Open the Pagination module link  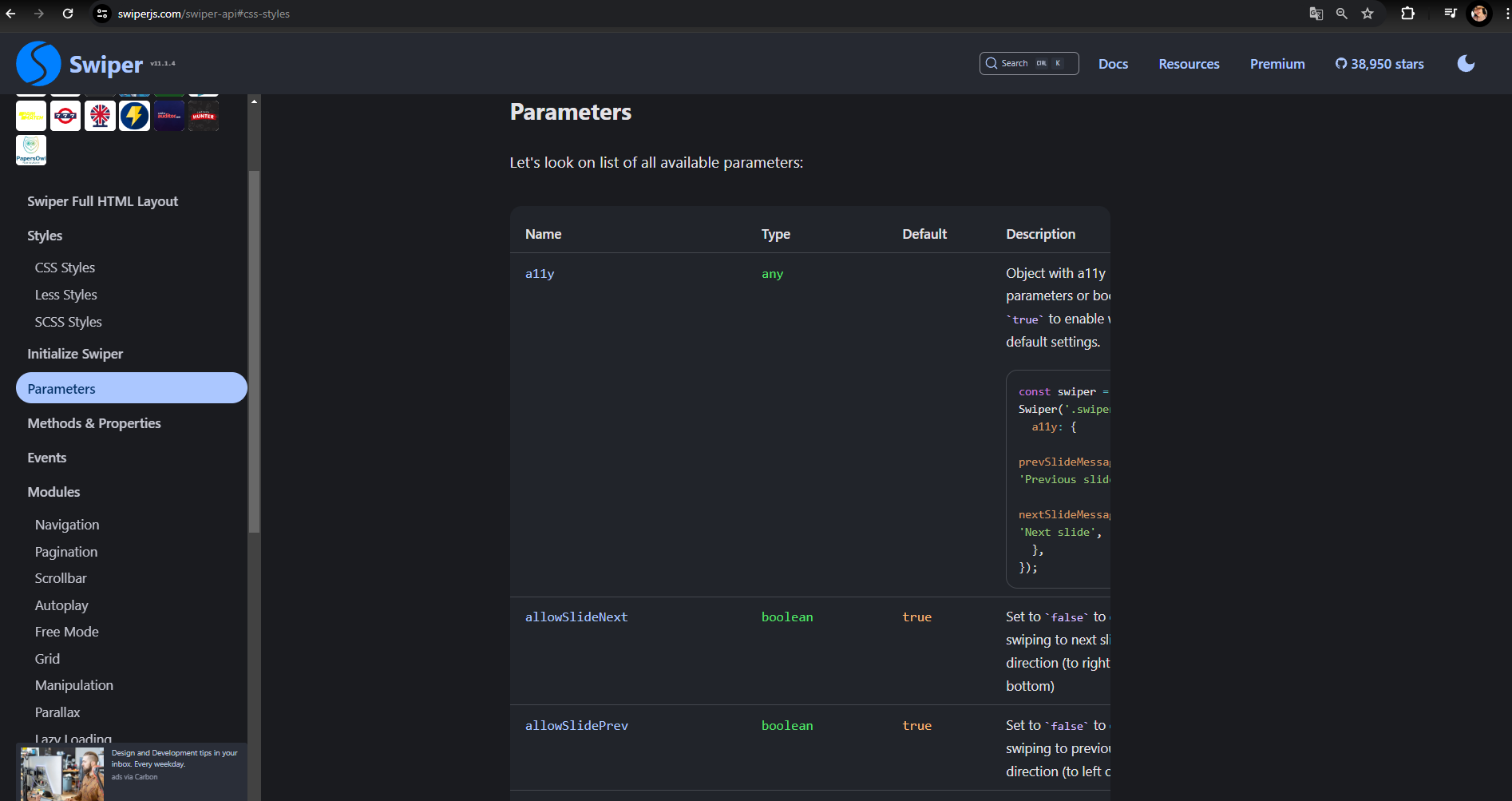(x=66, y=552)
